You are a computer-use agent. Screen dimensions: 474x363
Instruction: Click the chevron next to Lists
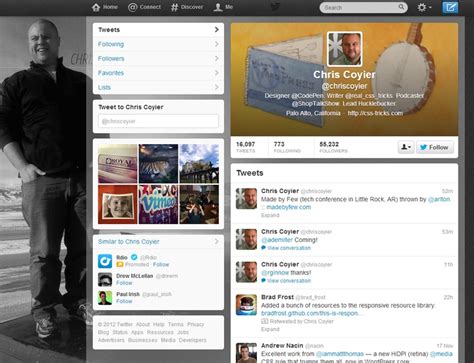pyautogui.click(x=217, y=87)
